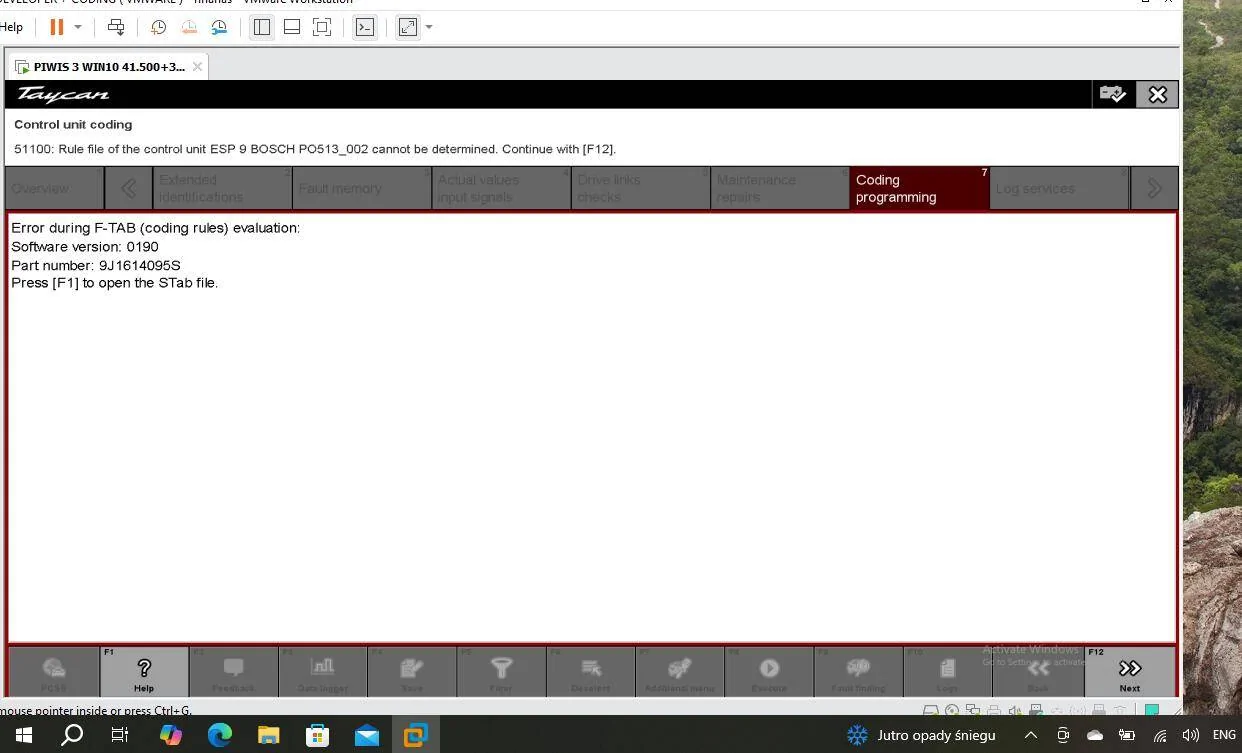Toggle the VMware thumbnail bar view
Screen dimensions: 1242x753
click(x=292, y=27)
